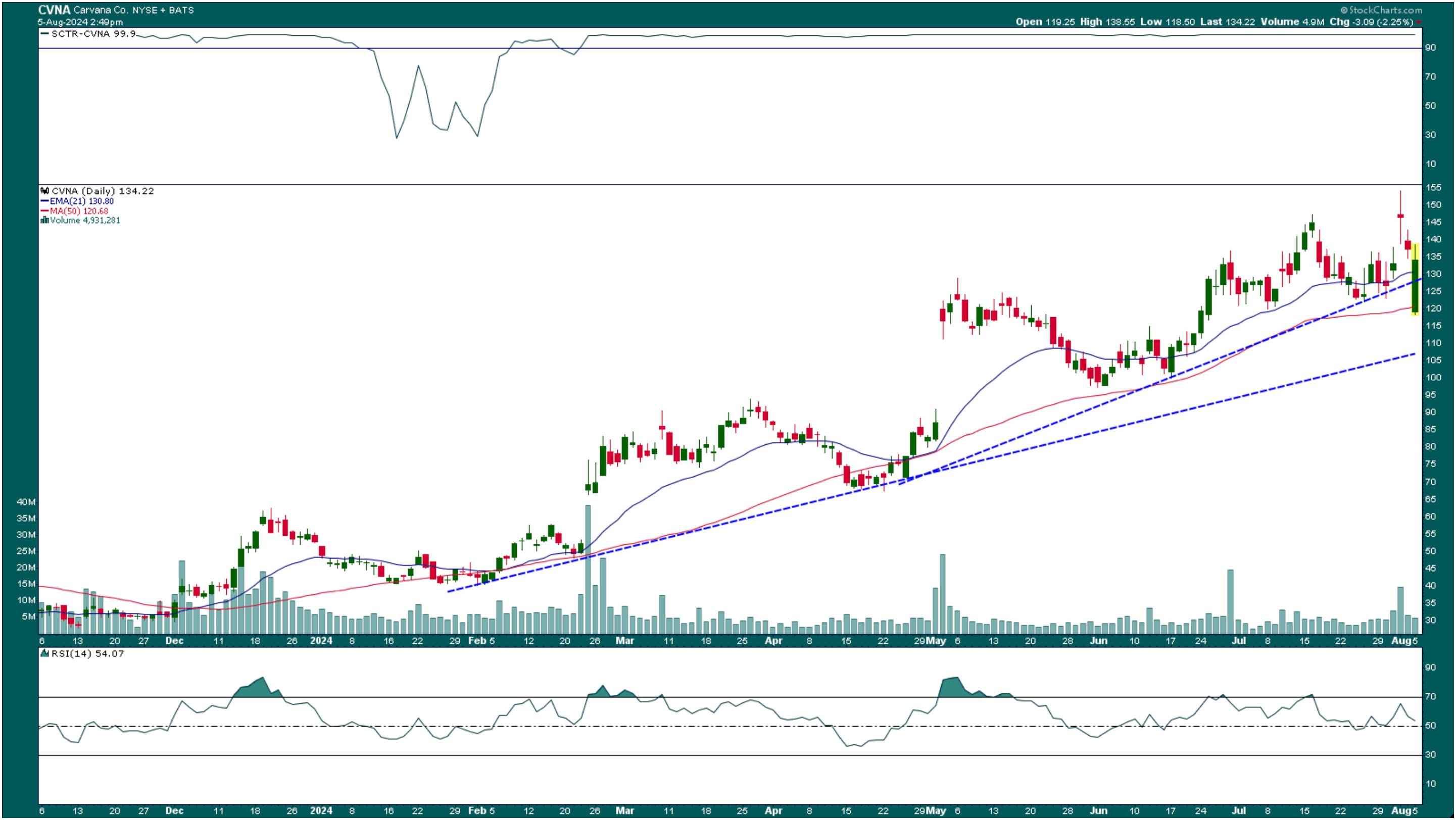Click the 5-Aug-2024 2:49pm timestamp
1456x820 pixels.
tap(80, 22)
